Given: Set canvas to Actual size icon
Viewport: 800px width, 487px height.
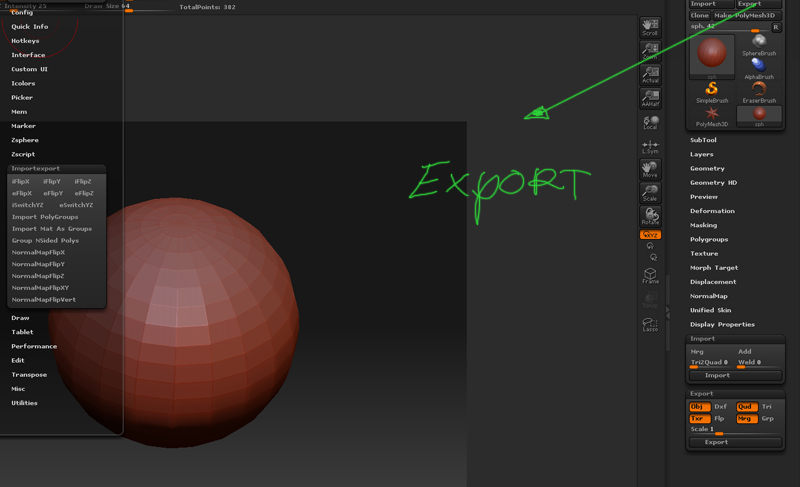Looking at the screenshot, I should click(x=650, y=74).
